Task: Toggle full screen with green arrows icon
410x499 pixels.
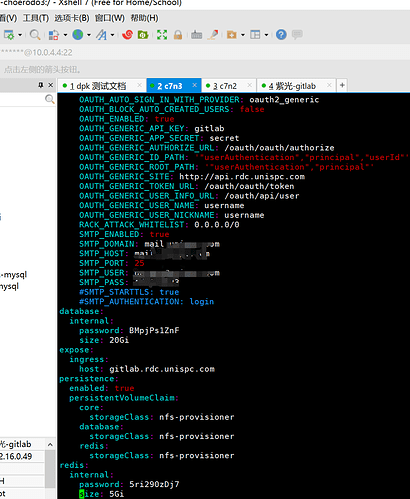Action: tap(162, 35)
